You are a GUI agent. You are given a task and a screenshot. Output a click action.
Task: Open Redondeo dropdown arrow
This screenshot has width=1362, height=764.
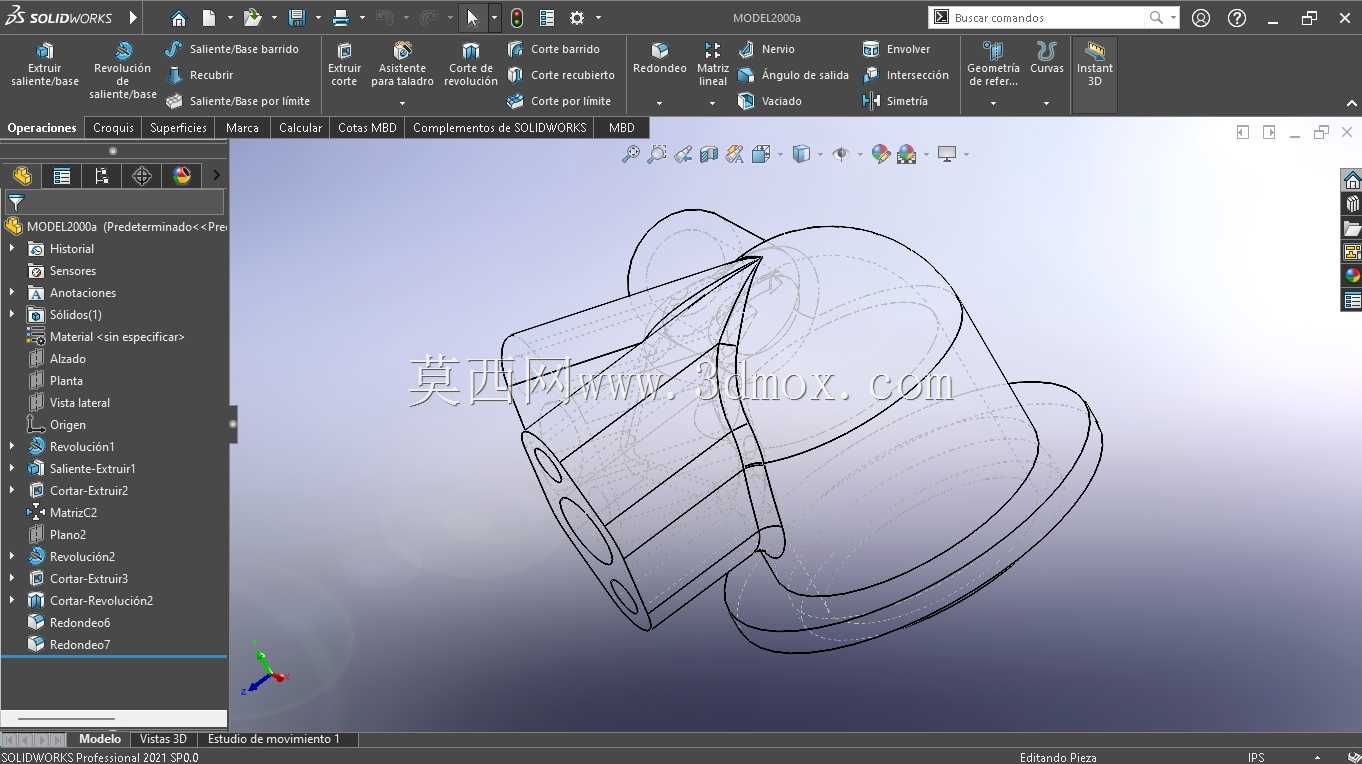[659, 102]
